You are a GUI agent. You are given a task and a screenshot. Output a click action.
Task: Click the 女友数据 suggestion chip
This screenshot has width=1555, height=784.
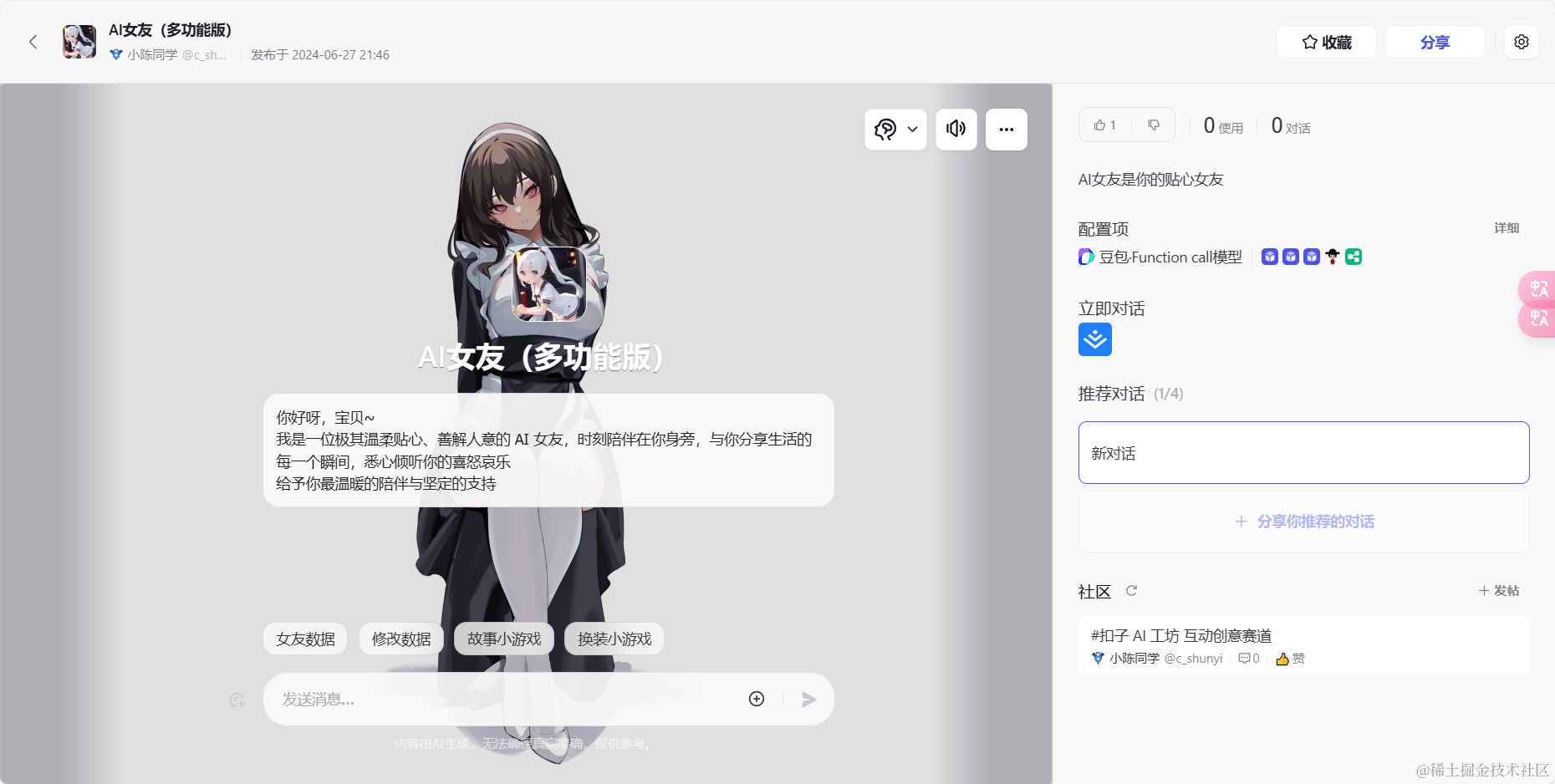pyautogui.click(x=305, y=639)
